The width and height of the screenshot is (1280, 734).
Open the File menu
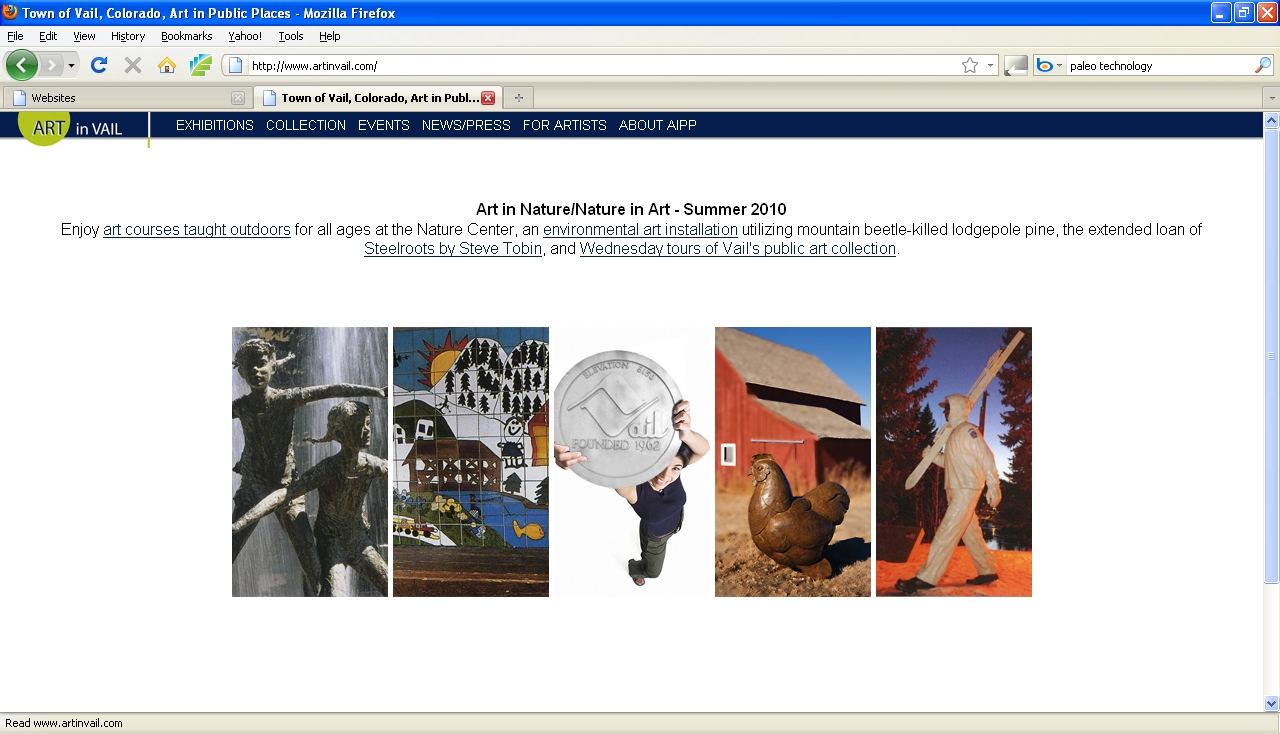point(15,36)
